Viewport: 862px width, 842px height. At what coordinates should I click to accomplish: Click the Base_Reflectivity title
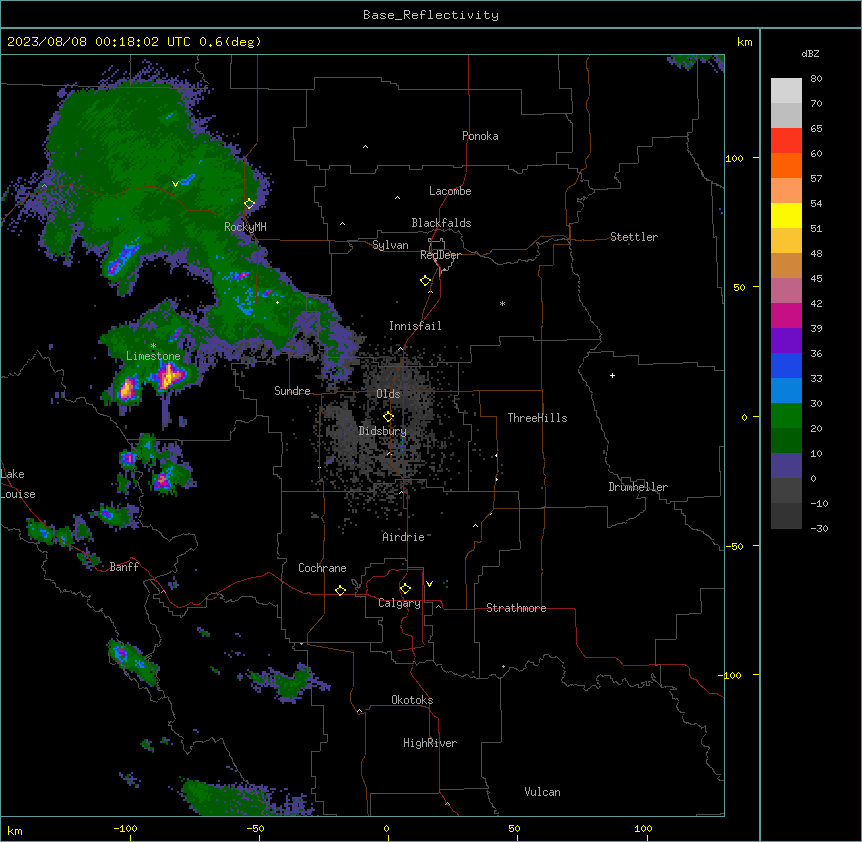pyautogui.click(x=431, y=15)
